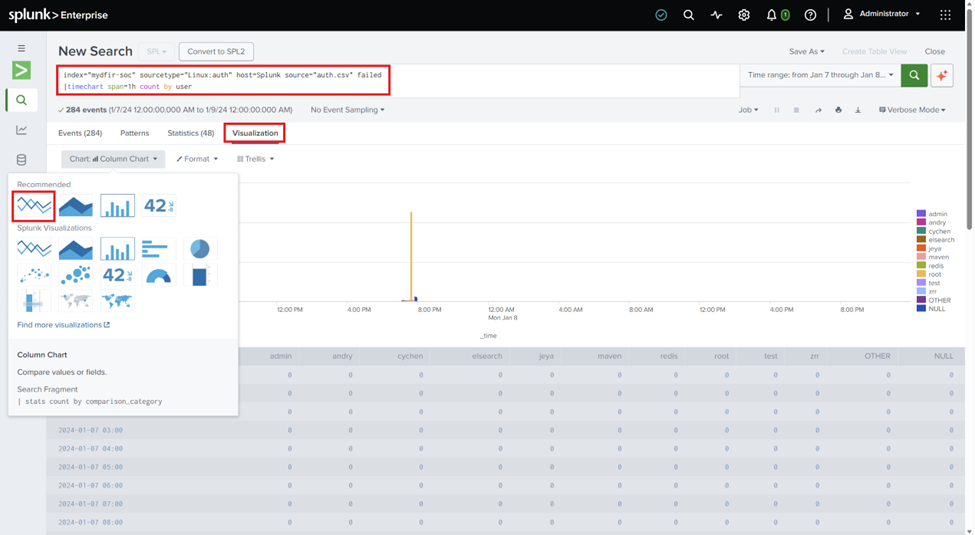Open the Format options dropdown
The height and width of the screenshot is (535, 975).
(x=197, y=159)
